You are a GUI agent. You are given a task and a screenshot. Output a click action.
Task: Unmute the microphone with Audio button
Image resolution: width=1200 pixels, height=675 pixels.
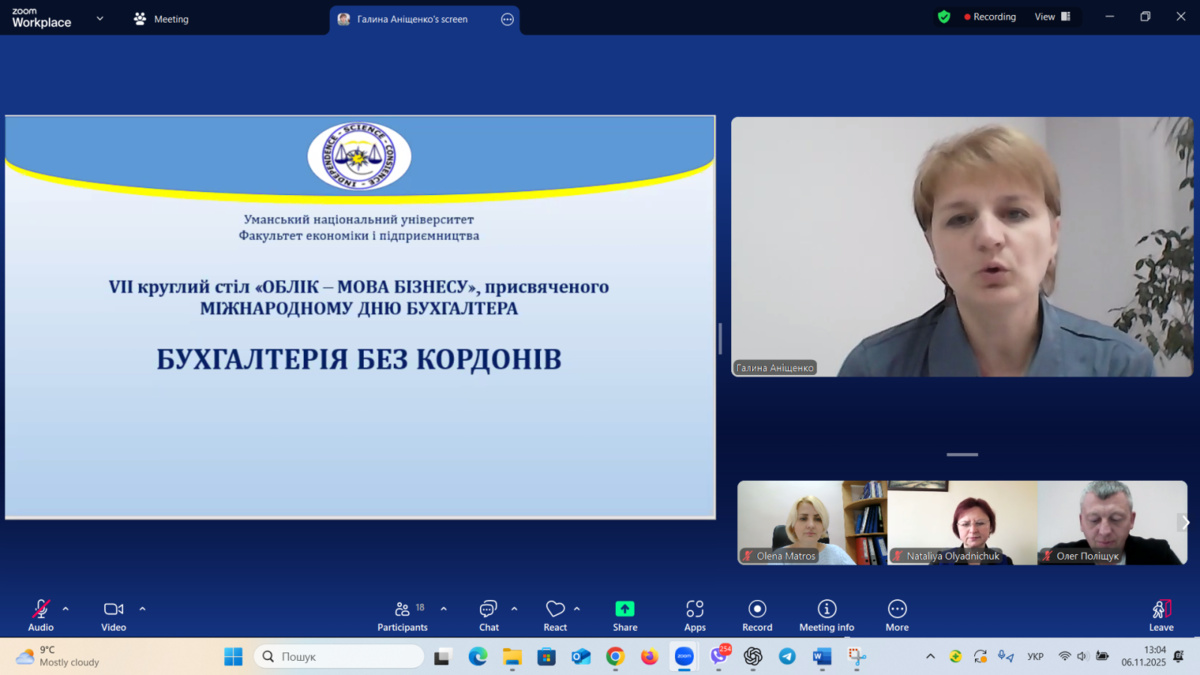[x=41, y=615]
